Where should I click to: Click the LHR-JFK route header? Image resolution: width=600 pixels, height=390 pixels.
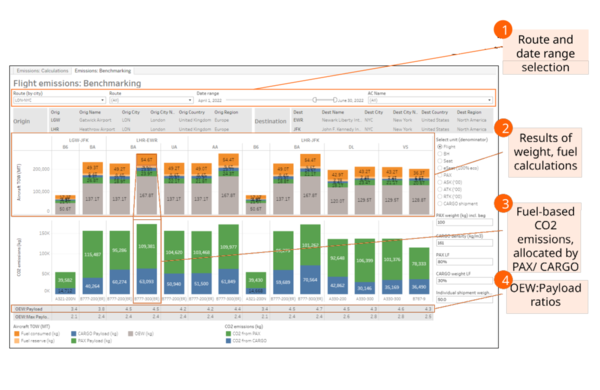click(310, 140)
